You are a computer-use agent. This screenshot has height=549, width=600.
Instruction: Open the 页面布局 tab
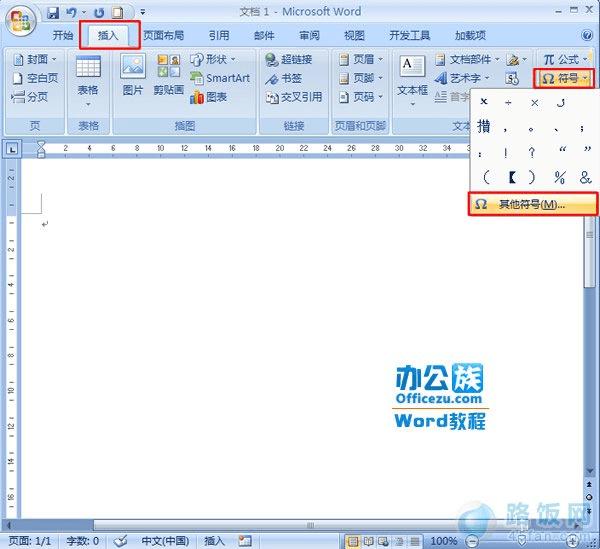164,36
